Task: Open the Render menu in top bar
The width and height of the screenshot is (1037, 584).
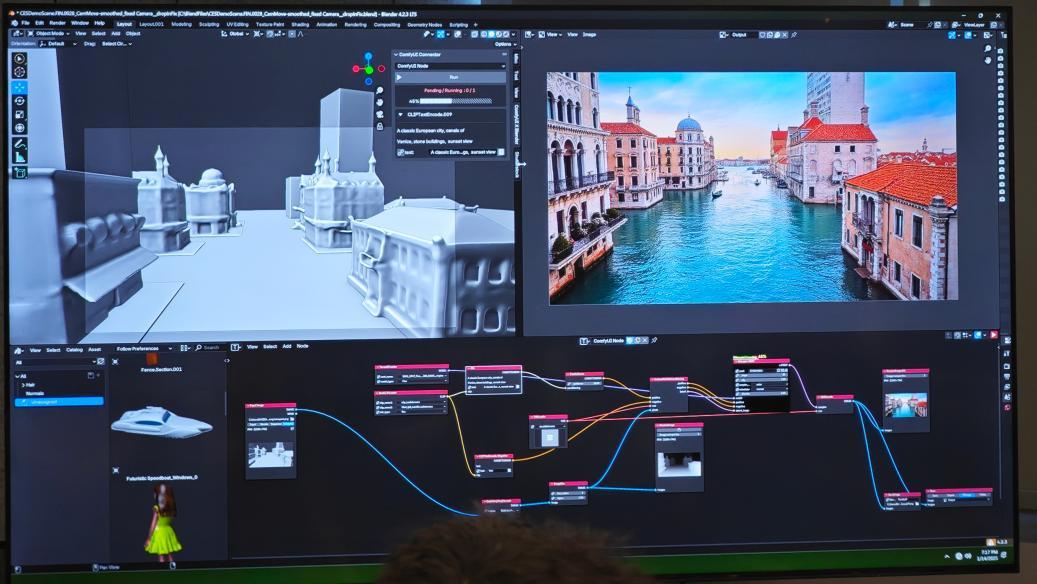Action: [x=57, y=23]
